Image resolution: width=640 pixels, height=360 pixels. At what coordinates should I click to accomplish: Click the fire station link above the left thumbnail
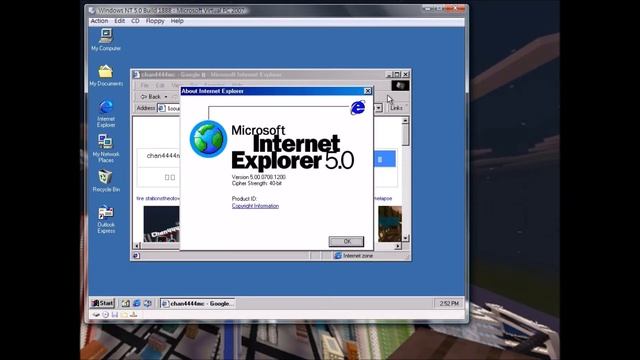[x=158, y=198]
